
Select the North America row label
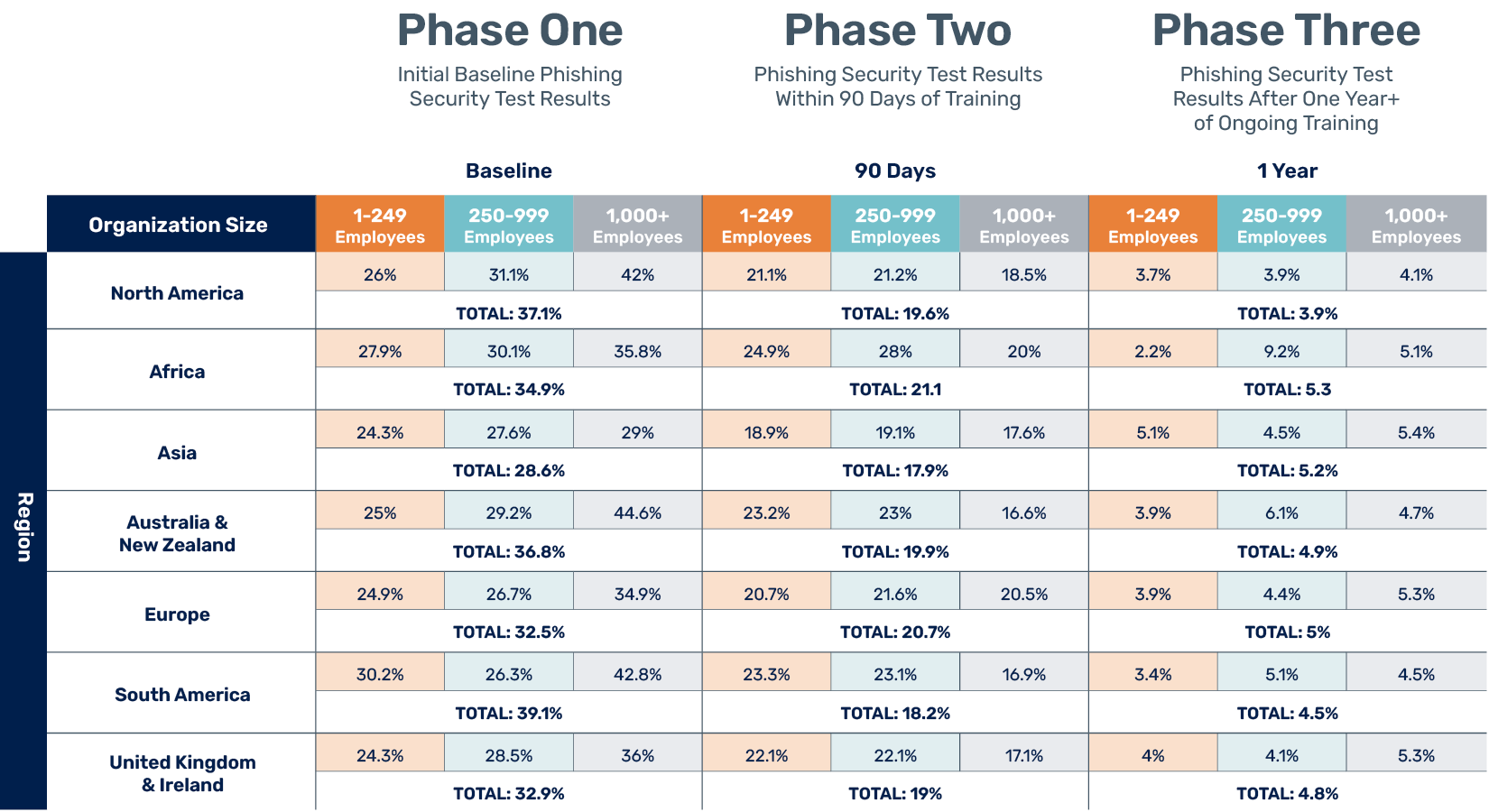(177, 293)
